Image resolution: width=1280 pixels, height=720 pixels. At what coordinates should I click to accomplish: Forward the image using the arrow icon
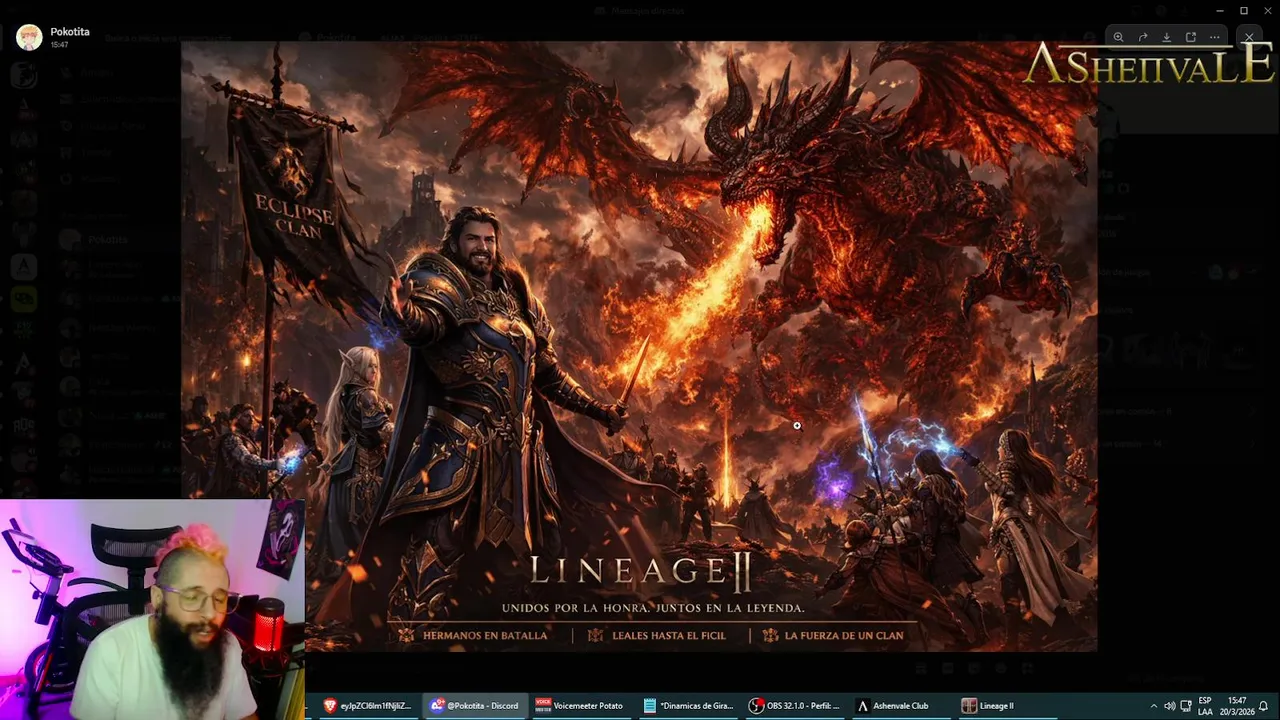tap(1142, 37)
